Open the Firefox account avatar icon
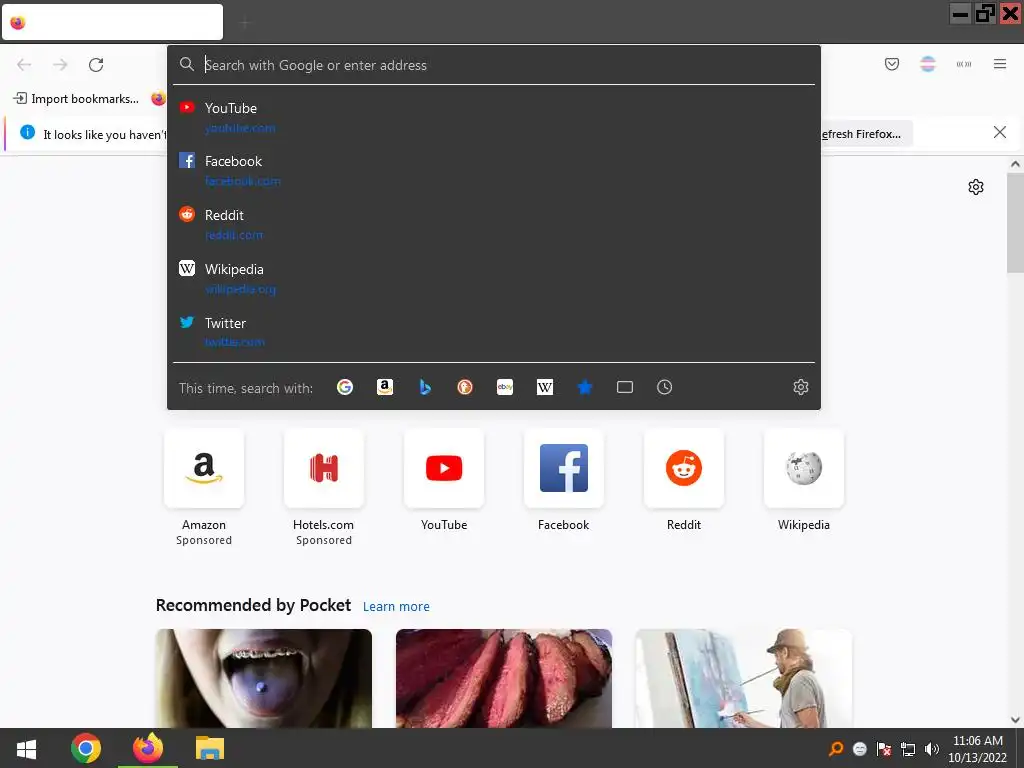The width and height of the screenshot is (1024, 768). point(927,64)
